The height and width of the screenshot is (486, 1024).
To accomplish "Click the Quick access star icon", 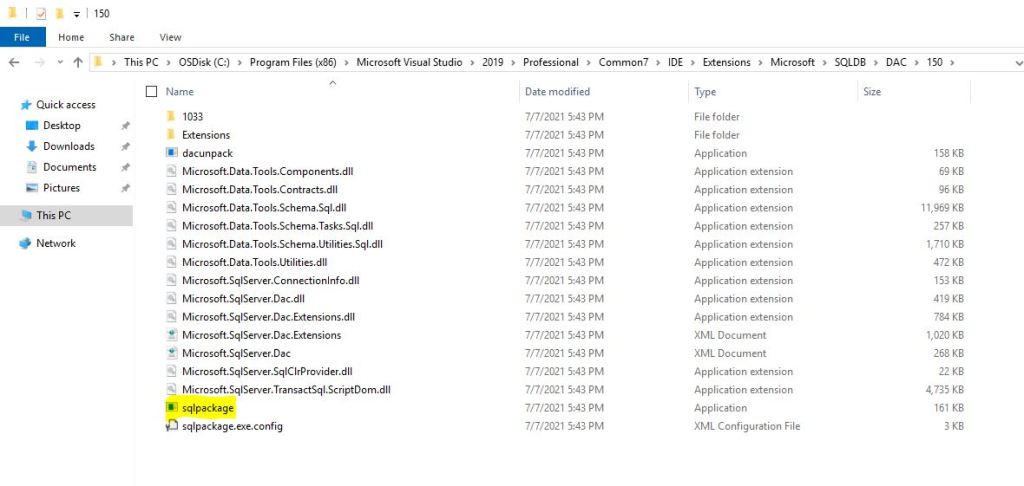I will [26, 105].
